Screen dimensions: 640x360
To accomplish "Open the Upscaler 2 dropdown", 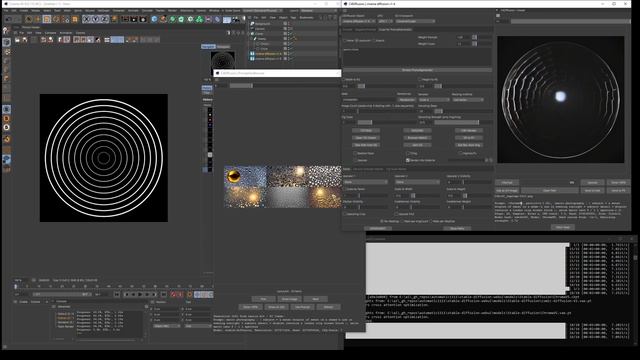I will [x=417, y=182].
